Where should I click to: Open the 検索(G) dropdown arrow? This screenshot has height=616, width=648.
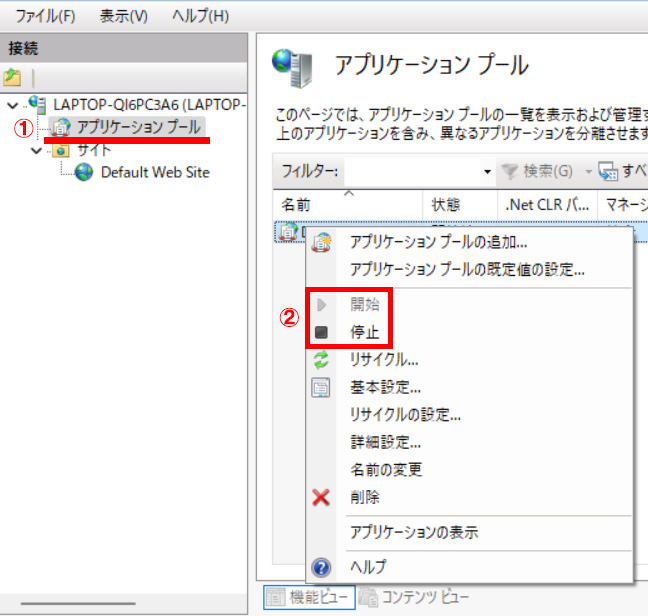click(588, 171)
